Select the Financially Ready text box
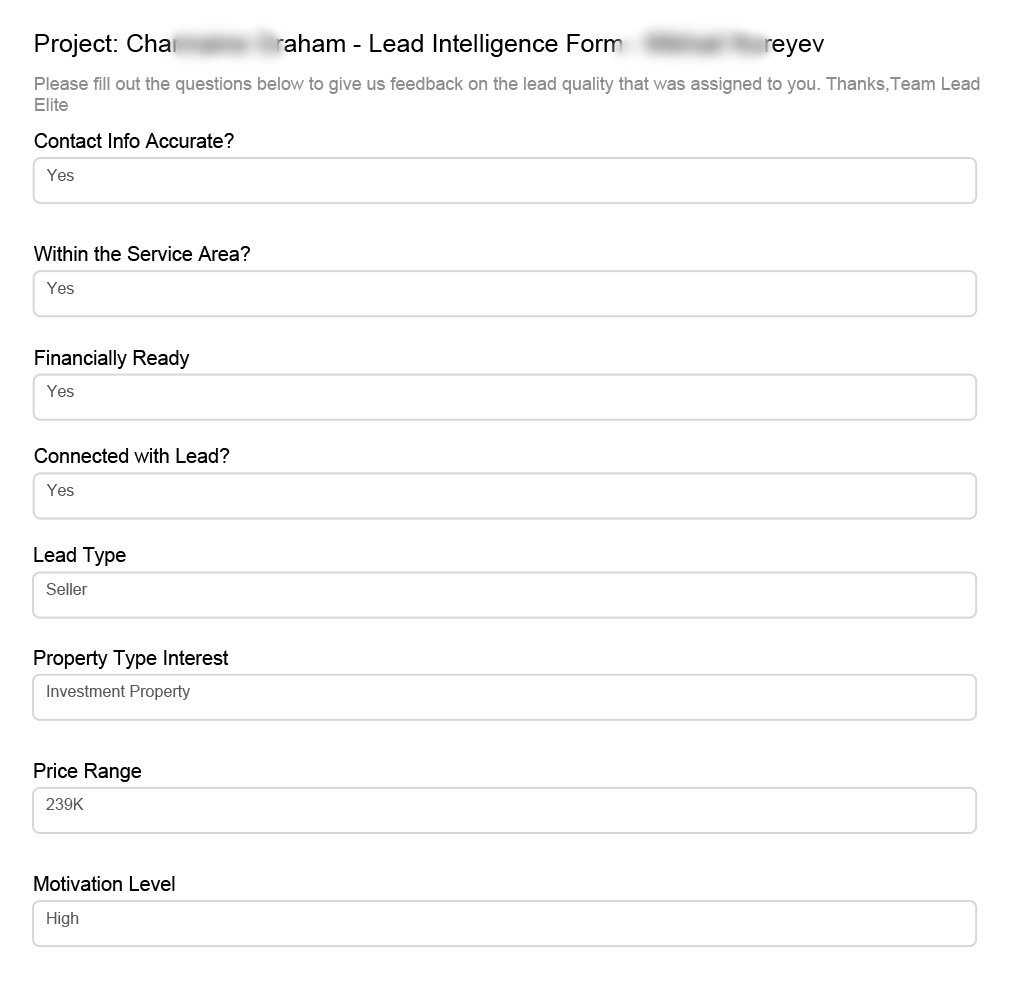Image resolution: width=1024 pixels, height=990 pixels. (504, 397)
